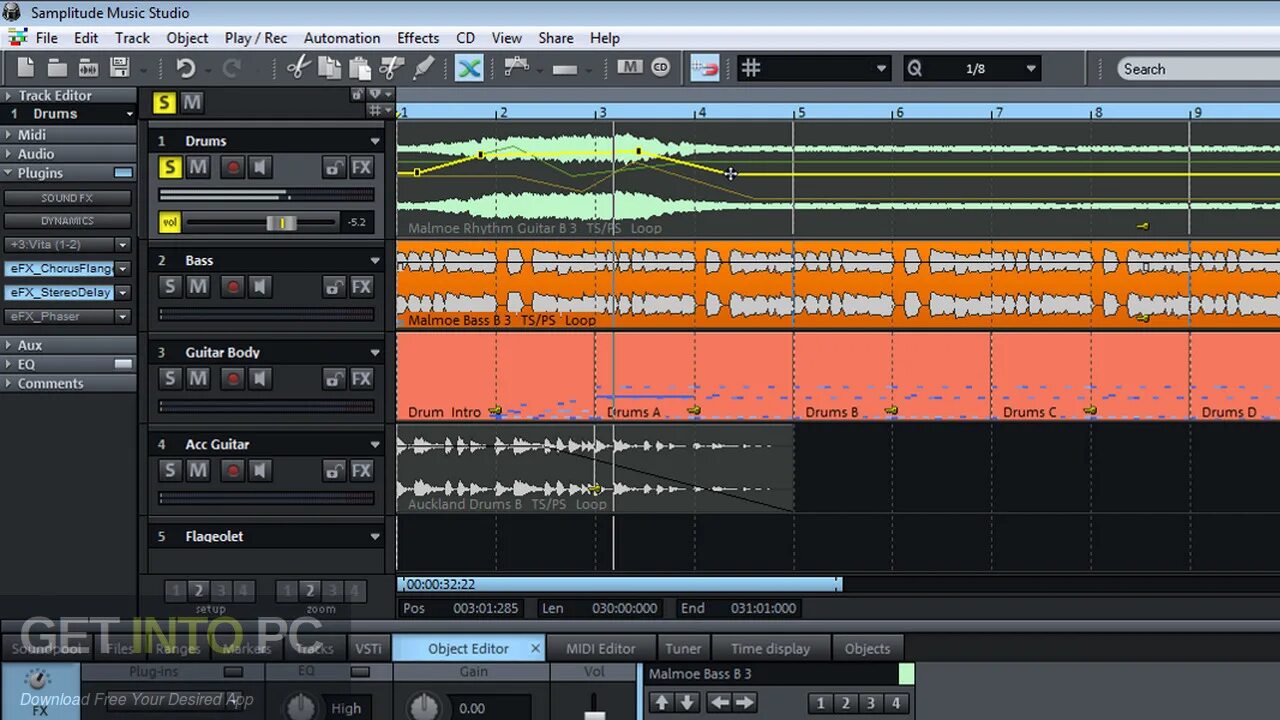
Task: Open a project with the folder icon
Action: click(x=57, y=68)
